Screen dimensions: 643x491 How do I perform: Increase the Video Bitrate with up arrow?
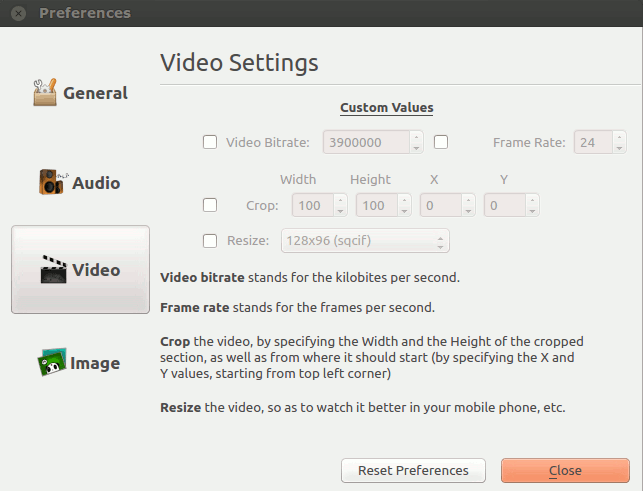[416, 137]
